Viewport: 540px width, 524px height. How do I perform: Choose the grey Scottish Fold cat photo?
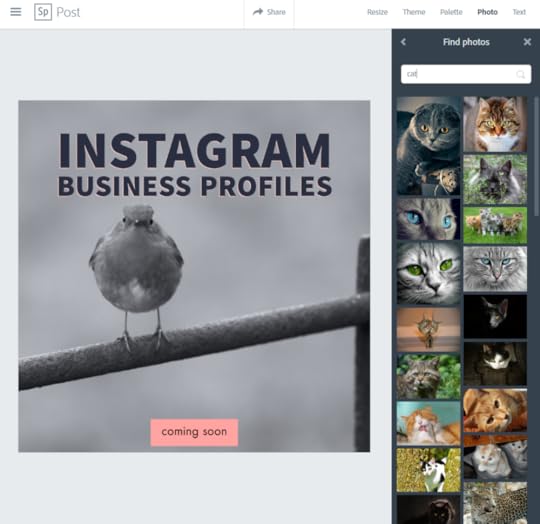click(428, 146)
